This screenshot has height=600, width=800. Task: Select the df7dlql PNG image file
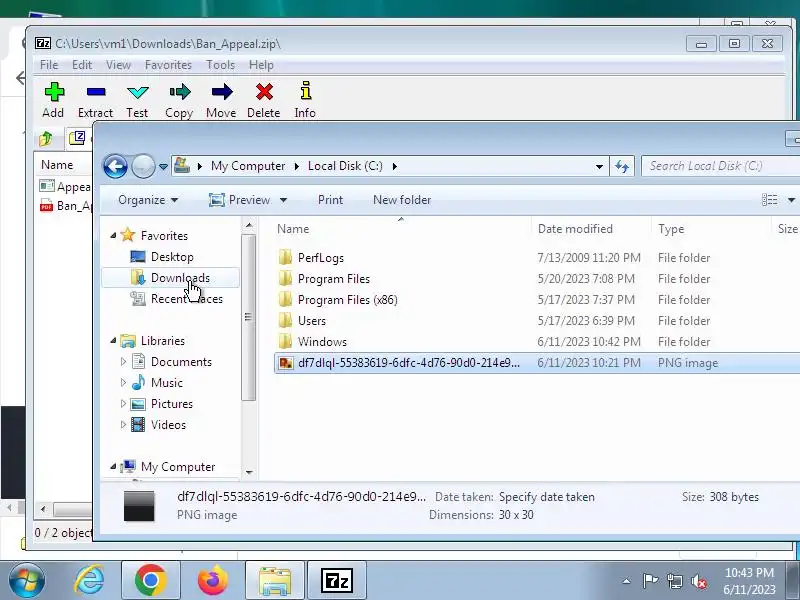point(537,363)
